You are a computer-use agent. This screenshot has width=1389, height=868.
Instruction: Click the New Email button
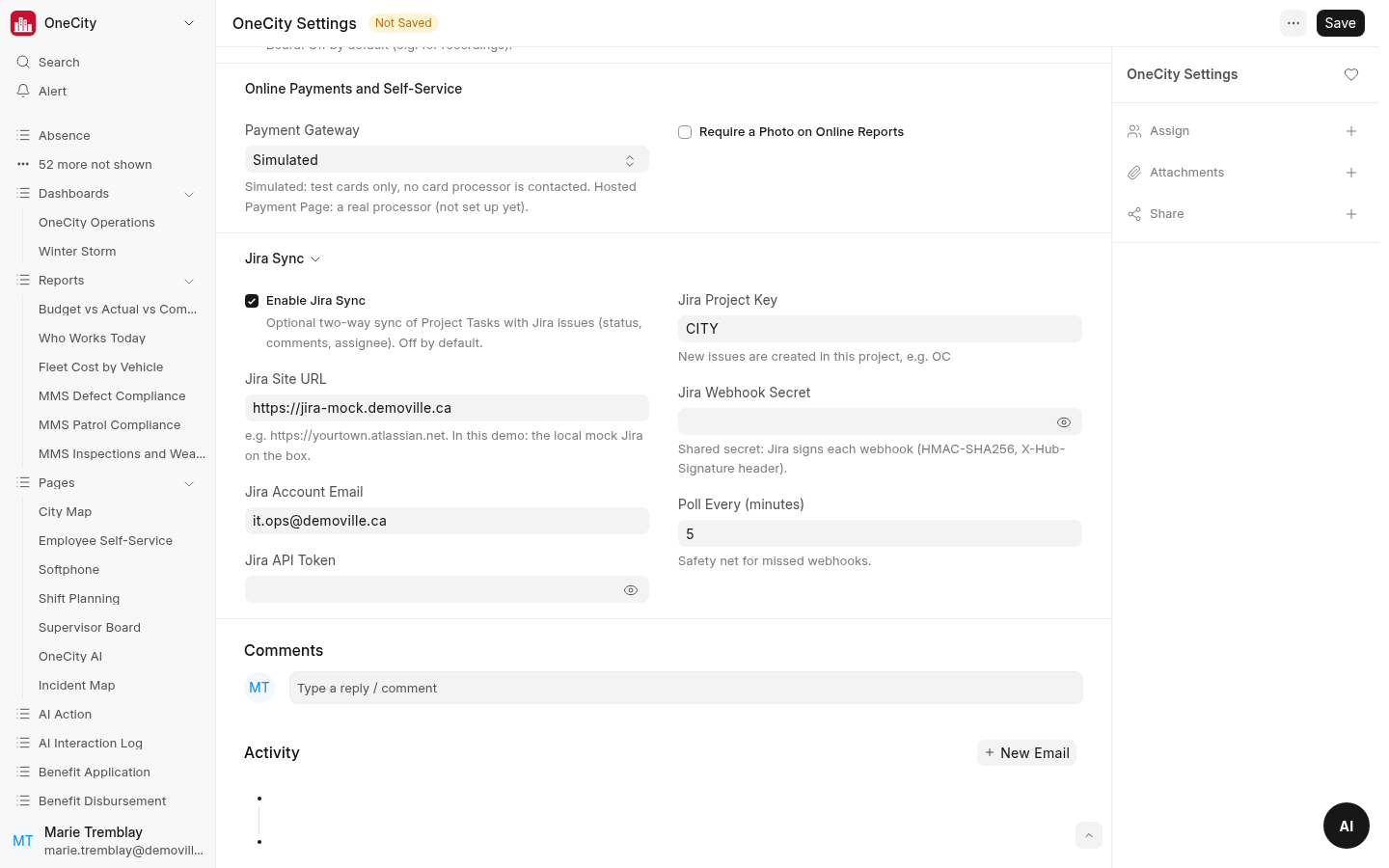pos(1026,753)
